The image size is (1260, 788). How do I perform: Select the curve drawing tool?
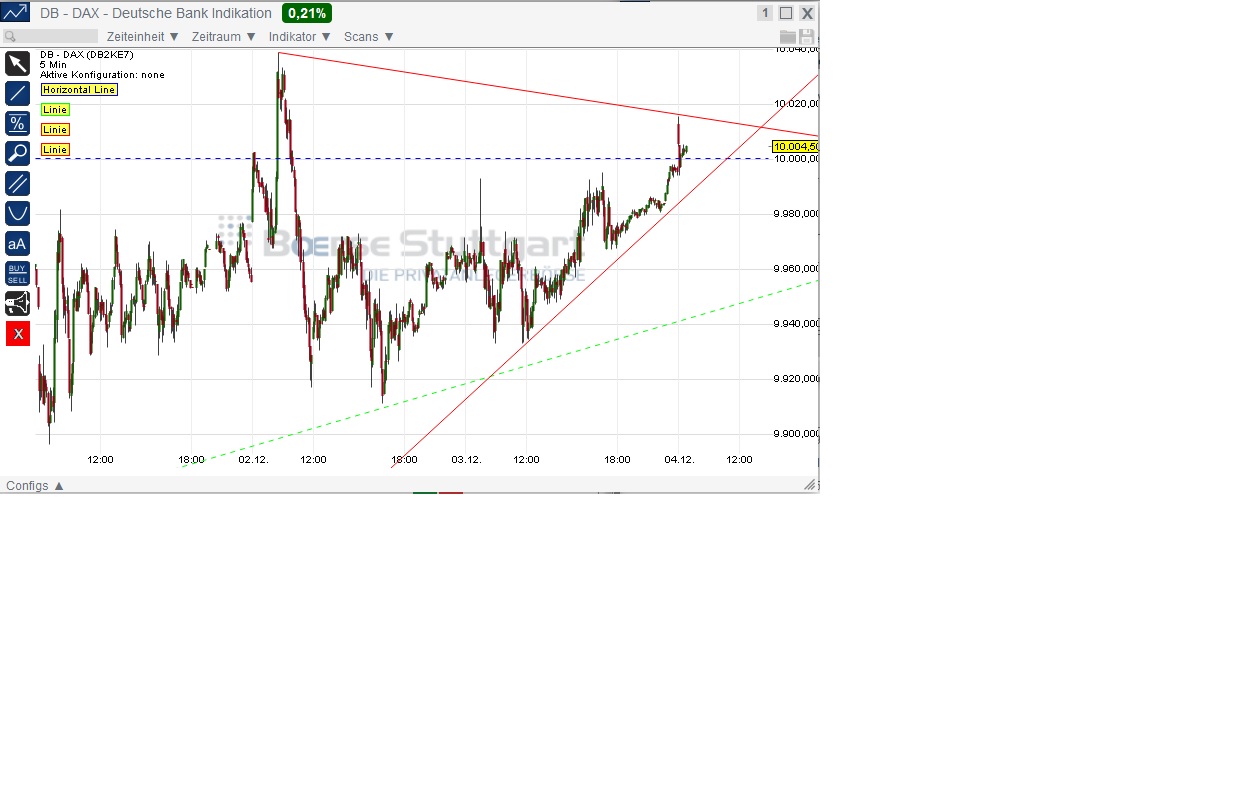tap(16, 213)
